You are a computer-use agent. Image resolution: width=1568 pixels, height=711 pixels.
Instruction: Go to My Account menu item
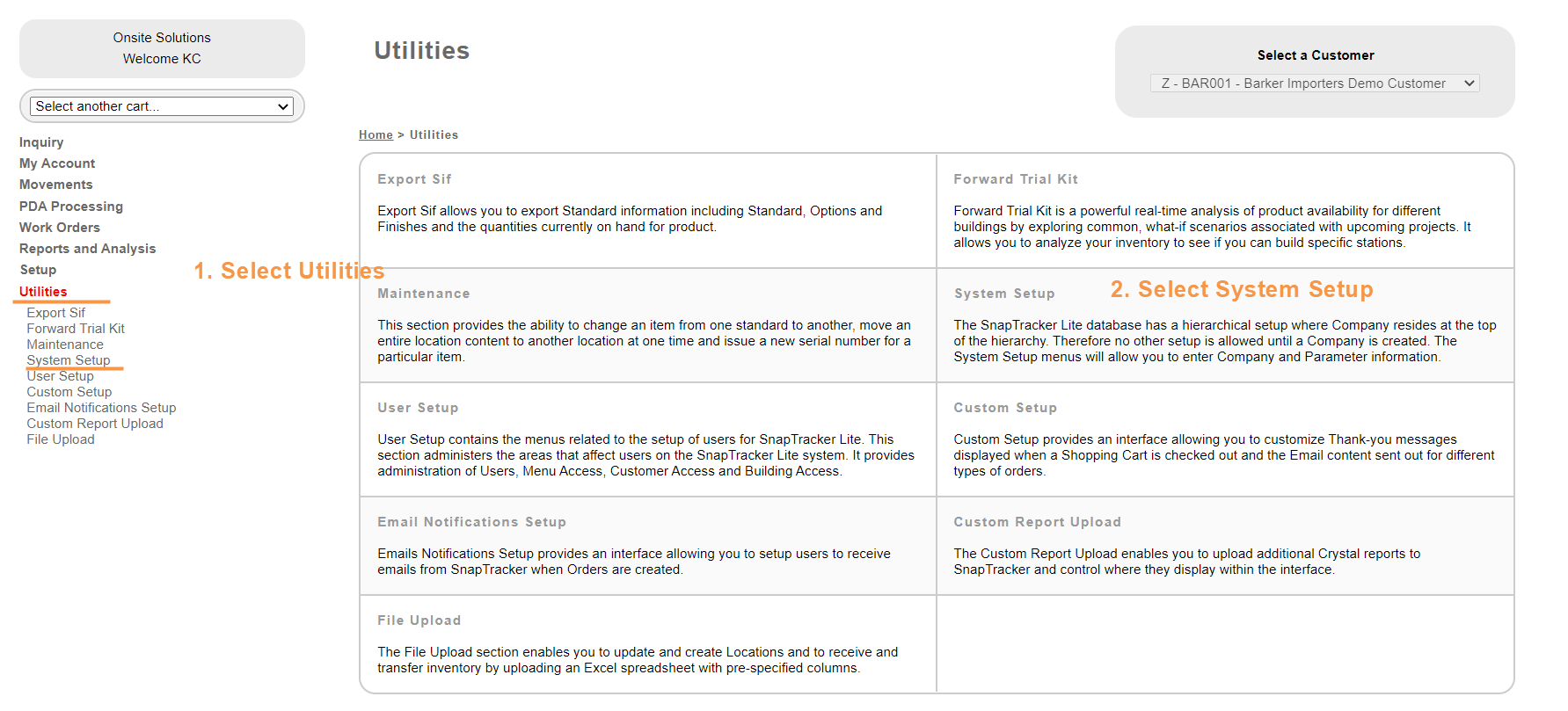tap(57, 163)
